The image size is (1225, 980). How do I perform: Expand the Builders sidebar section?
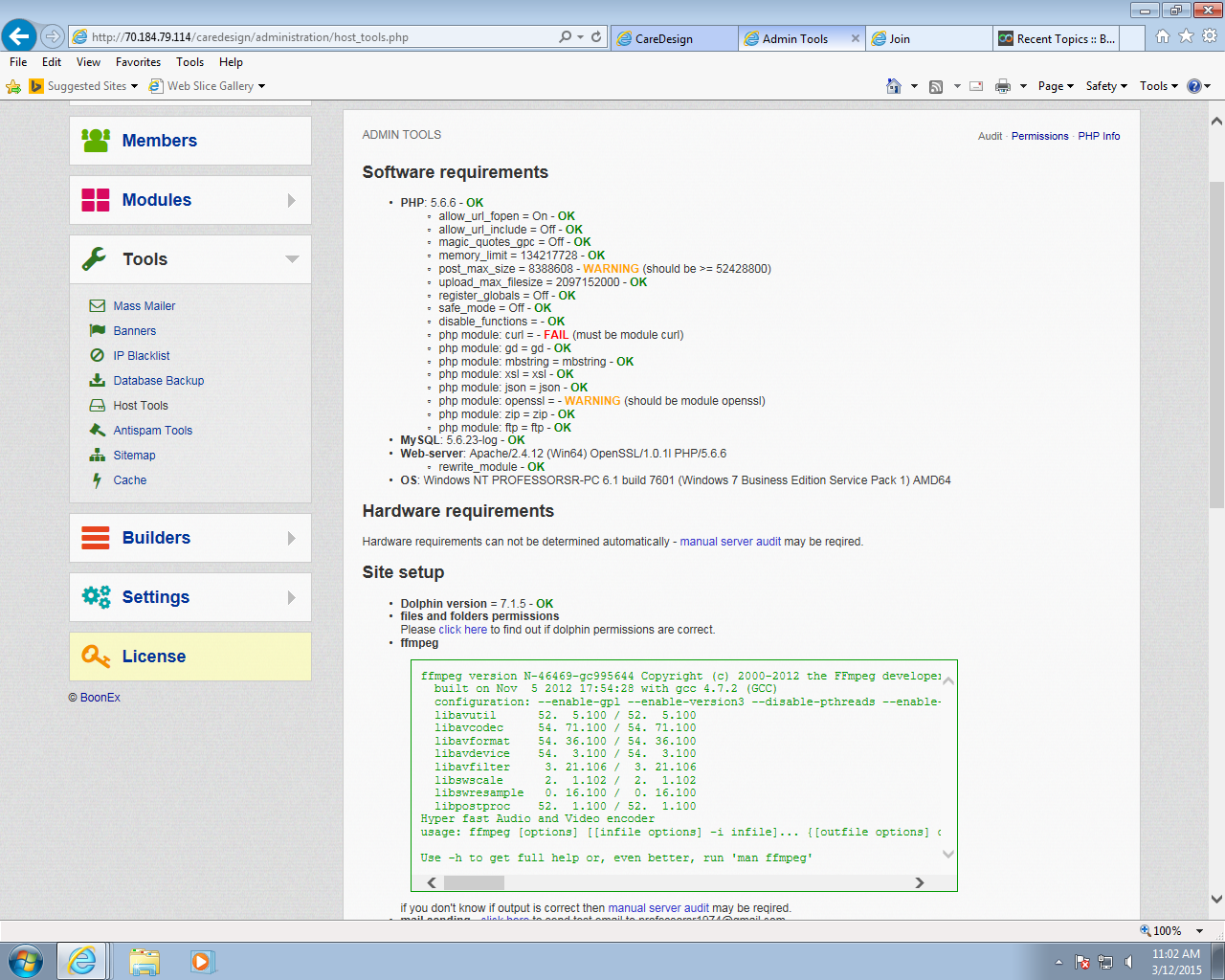(291, 538)
